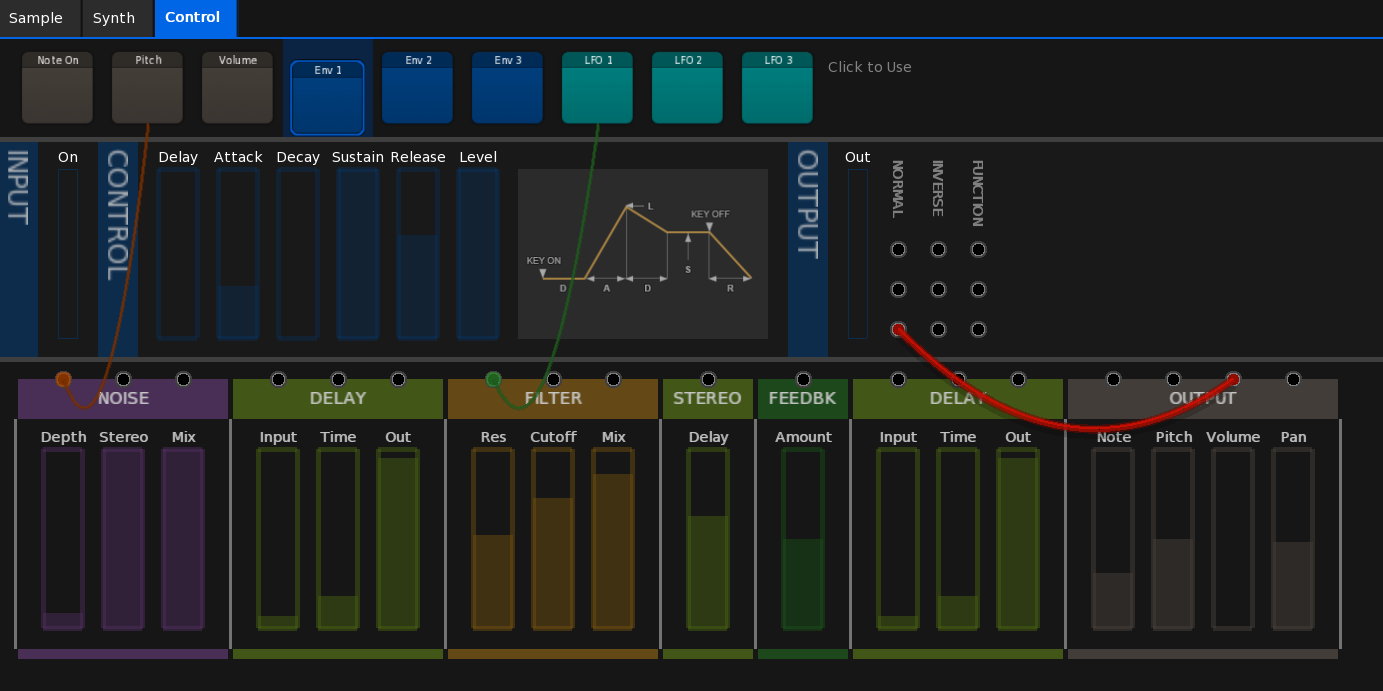Click the top Function output jack

point(978,249)
